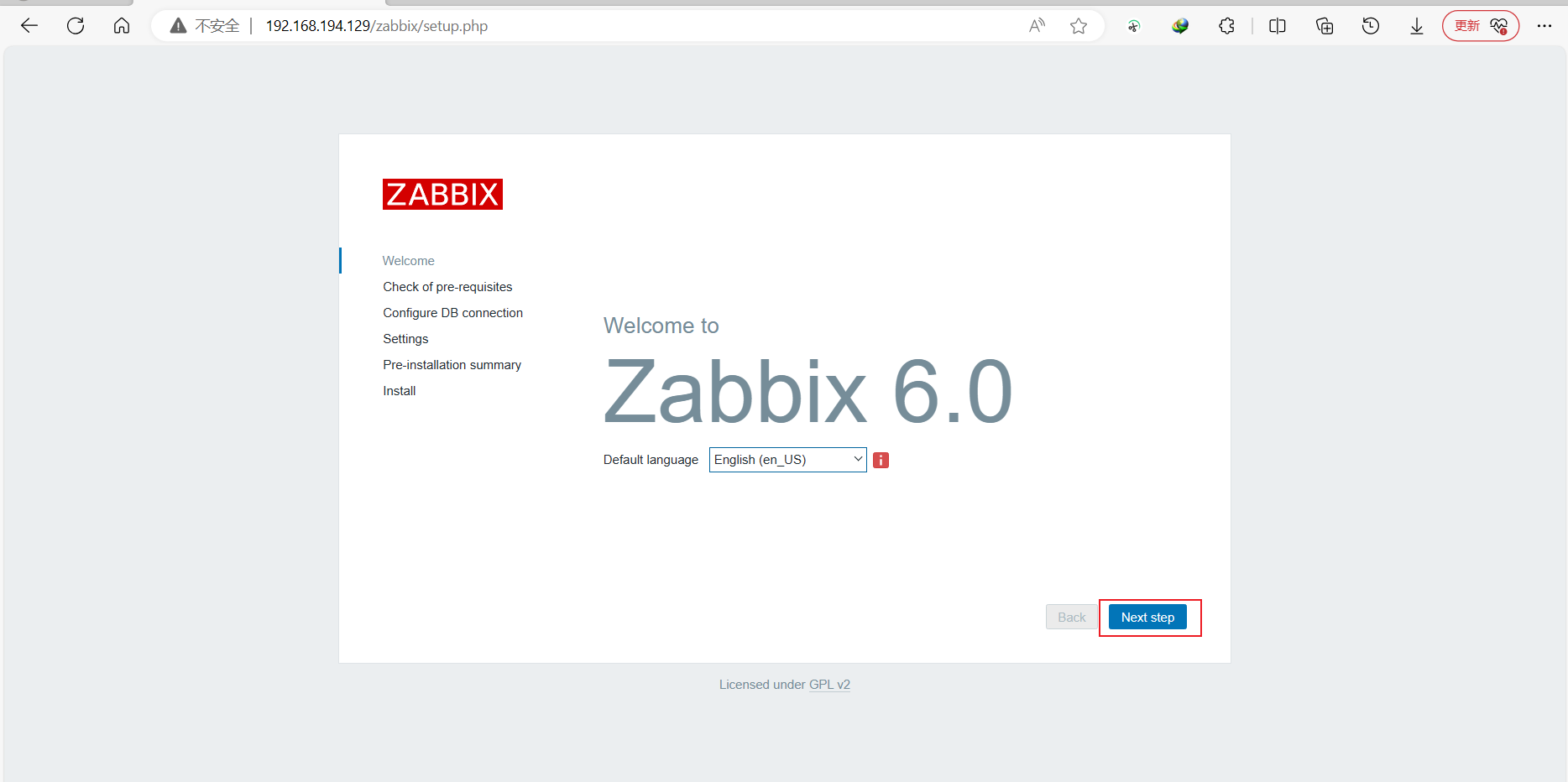Screen dimensions: 1568x782
Task: Open the downloads arrow icon
Action: tap(1417, 26)
